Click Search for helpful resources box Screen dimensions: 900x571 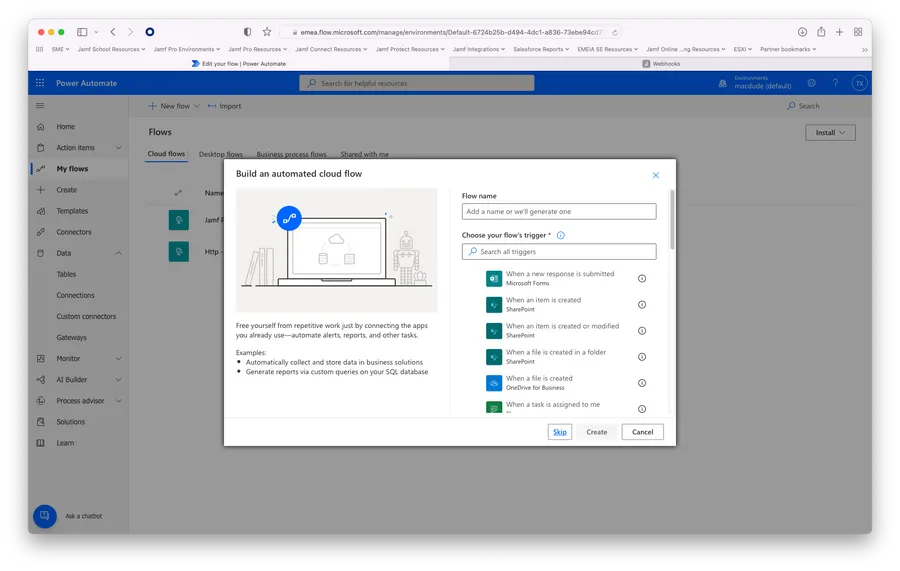pos(417,83)
